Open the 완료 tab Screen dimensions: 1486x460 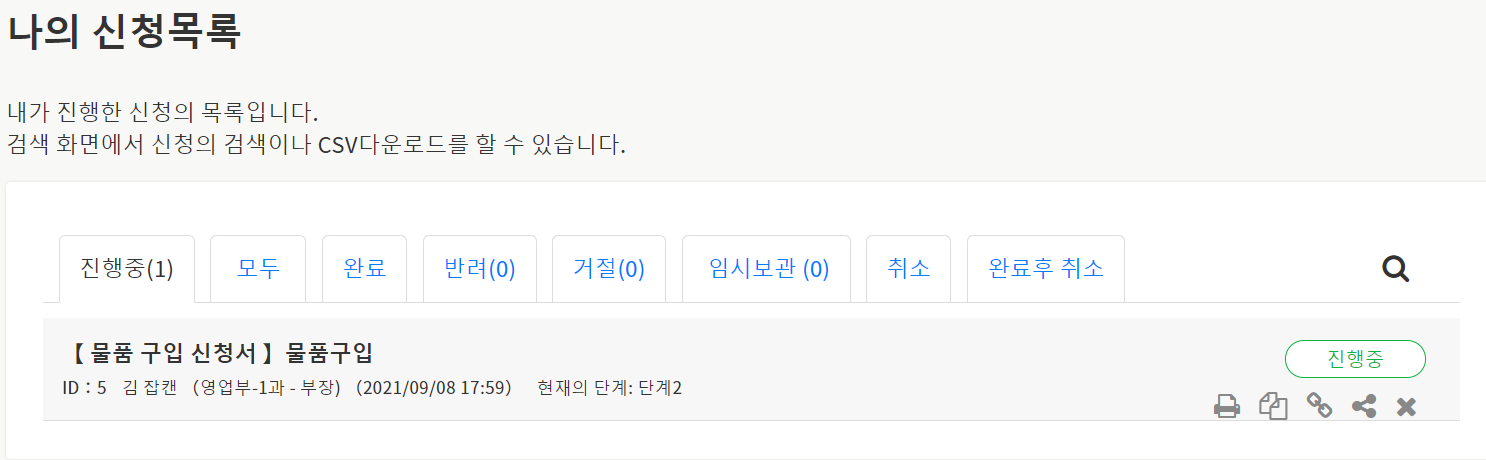point(364,269)
